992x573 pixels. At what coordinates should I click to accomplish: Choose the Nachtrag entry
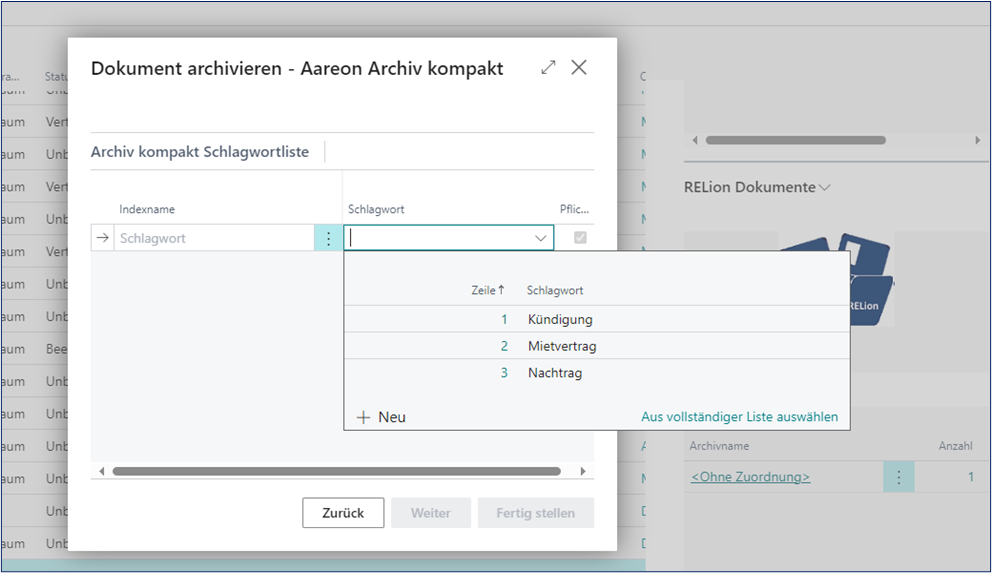pyautogui.click(x=555, y=373)
